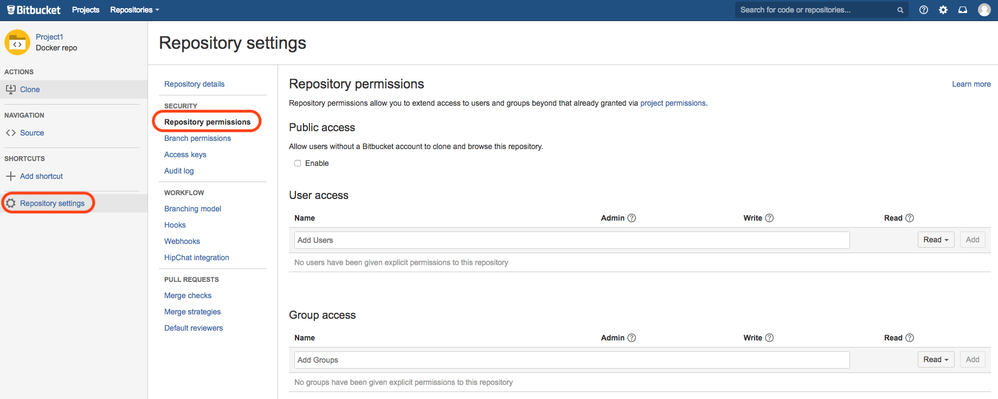Click the Project1 repository avatar
The height and width of the screenshot is (399, 998).
[x=17, y=42]
